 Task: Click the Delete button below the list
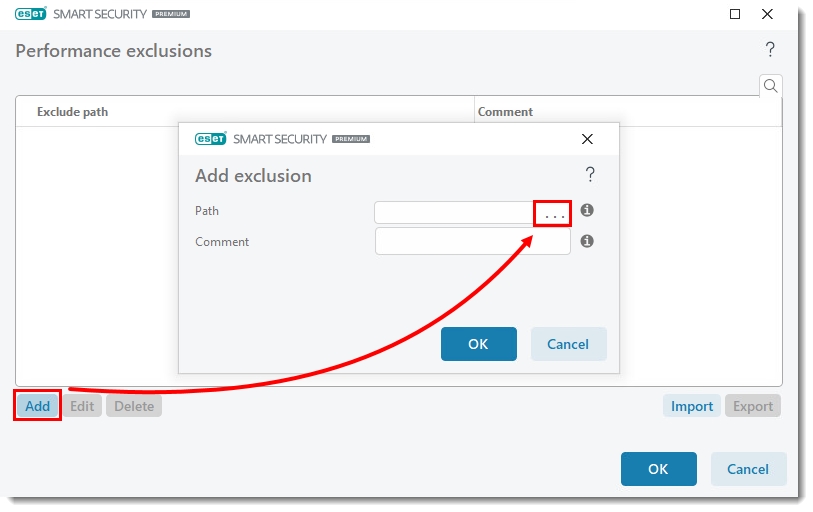pyautogui.click(x=134, y=406)
